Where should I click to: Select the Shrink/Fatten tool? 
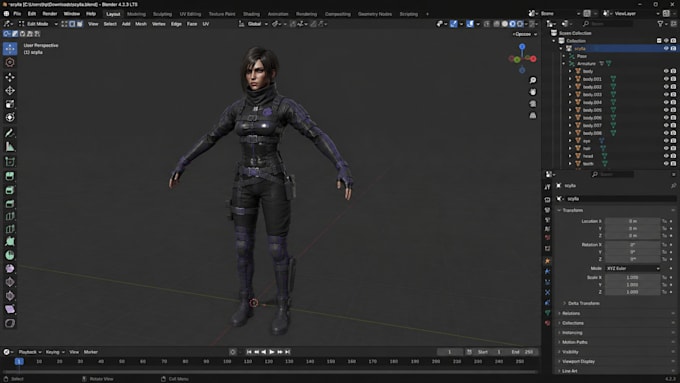(10, 296)
